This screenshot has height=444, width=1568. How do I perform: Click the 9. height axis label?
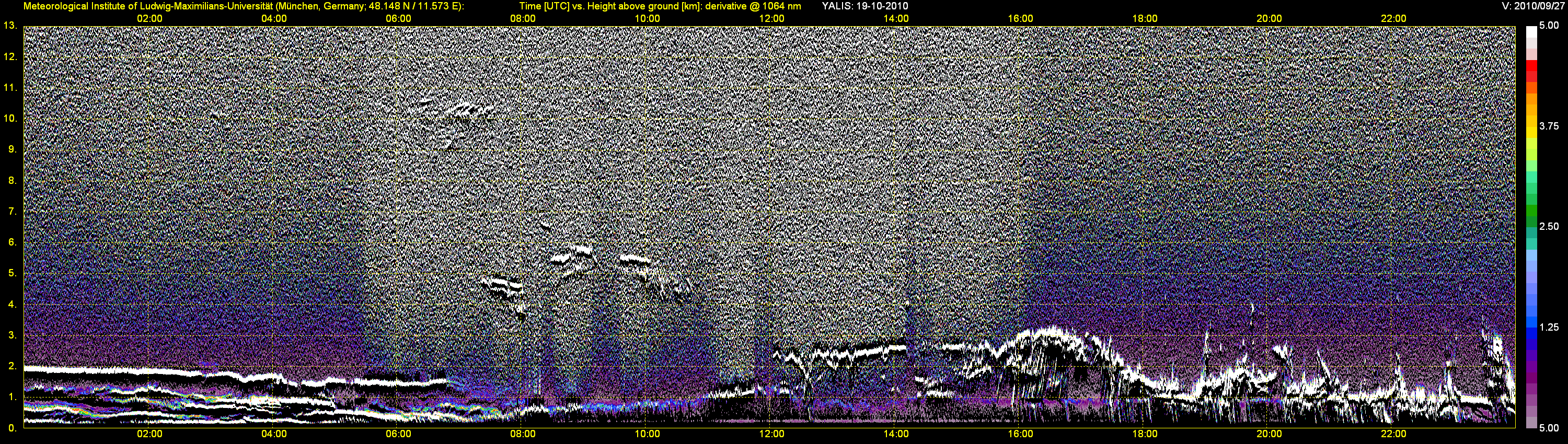[x=13, y=149]
